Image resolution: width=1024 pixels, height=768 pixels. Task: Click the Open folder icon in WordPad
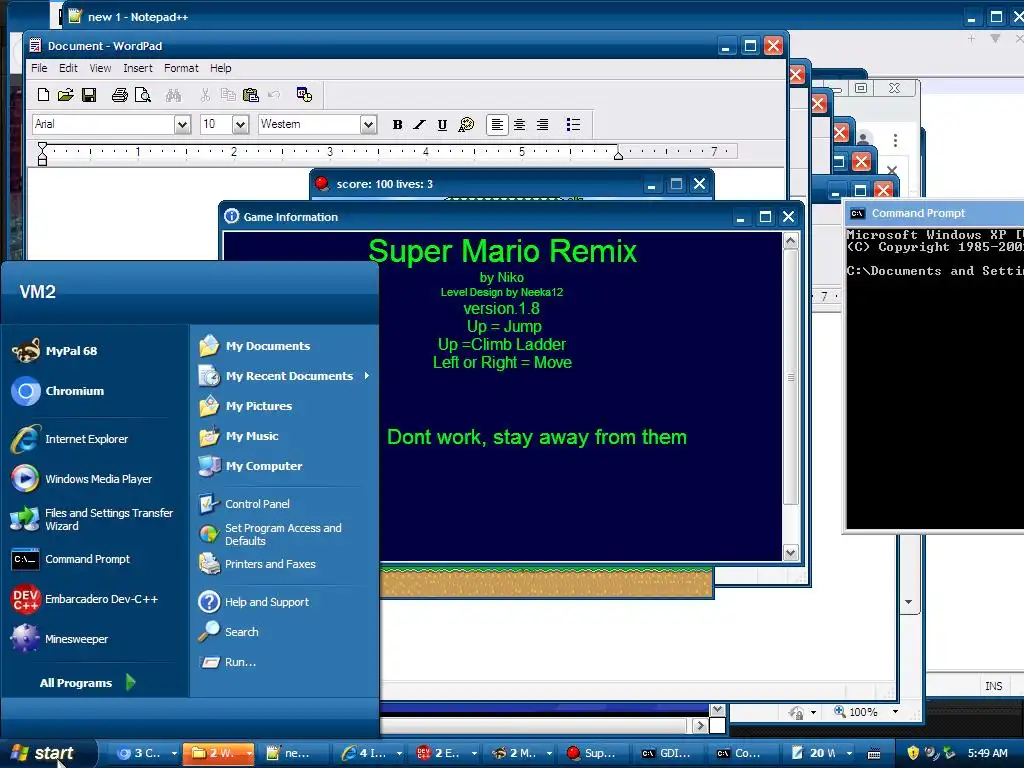(65, 95)
